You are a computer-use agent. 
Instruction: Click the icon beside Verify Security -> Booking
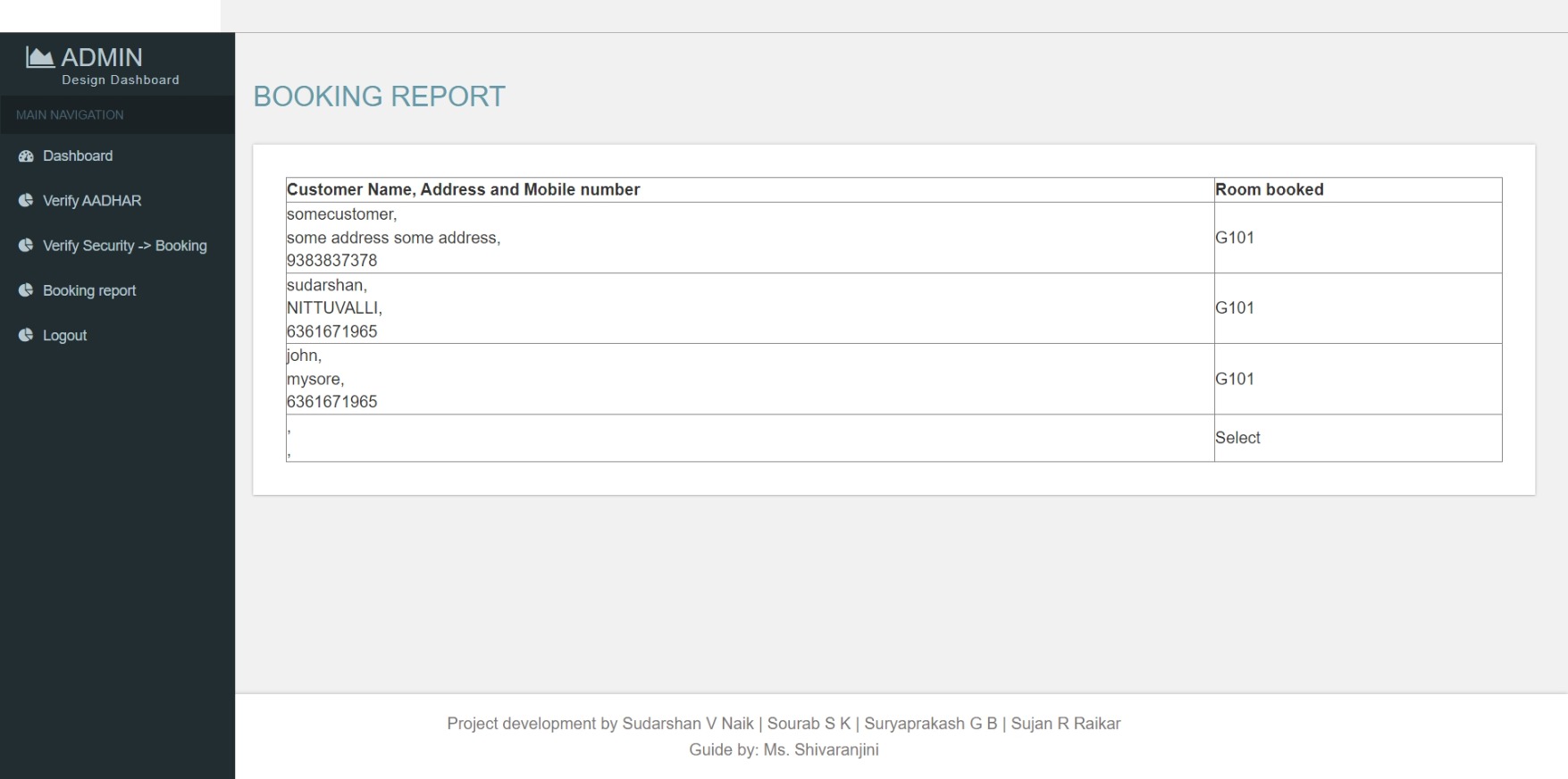point(26,246)
